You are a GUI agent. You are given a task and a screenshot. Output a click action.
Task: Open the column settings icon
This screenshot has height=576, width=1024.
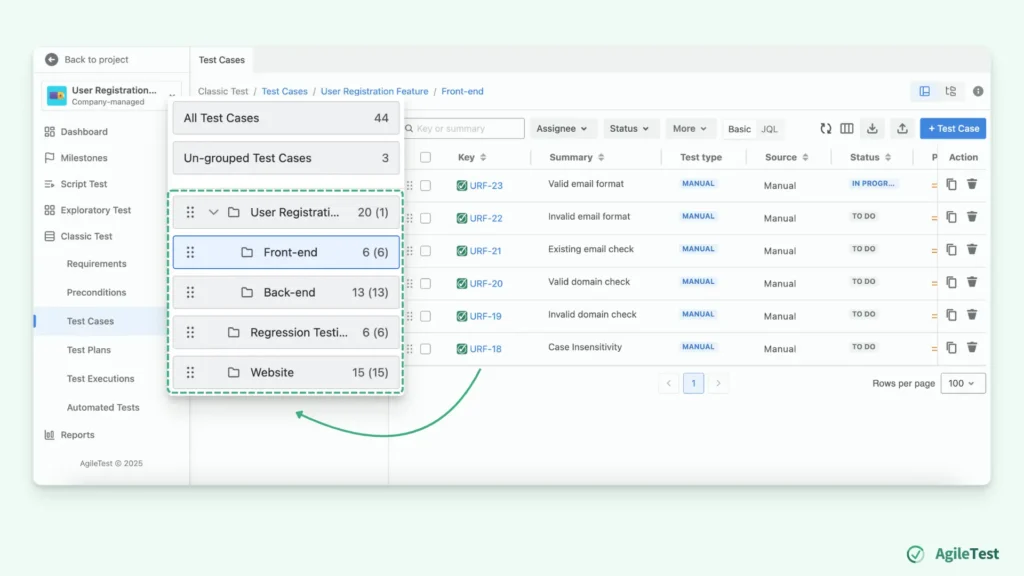(847, 129)
